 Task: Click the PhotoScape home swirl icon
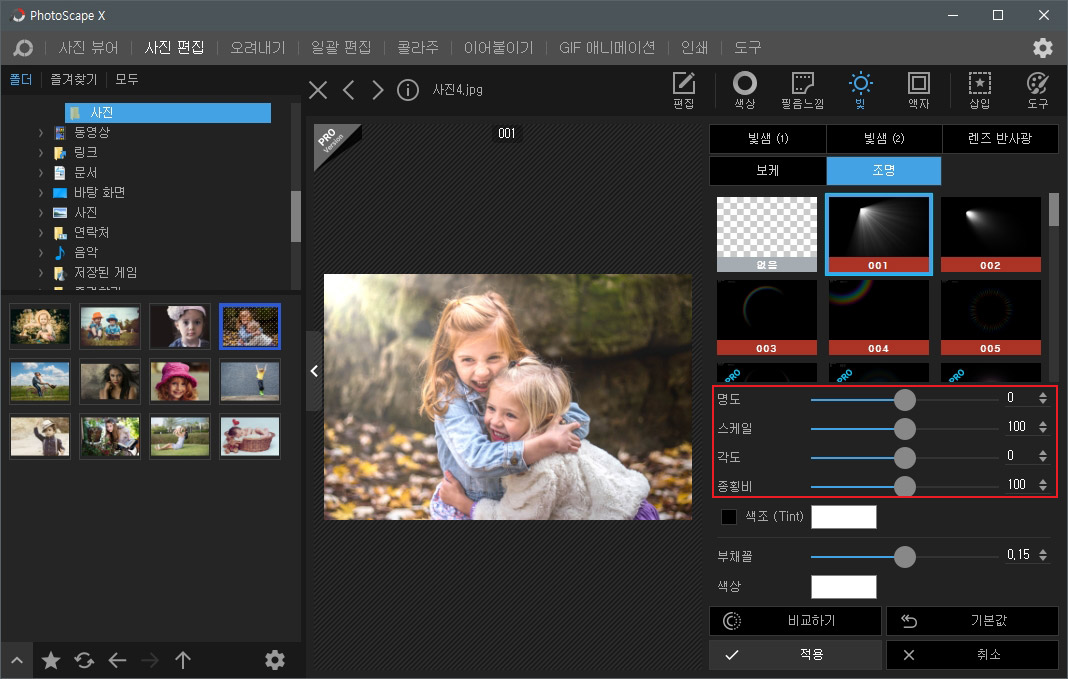(23, 48)
